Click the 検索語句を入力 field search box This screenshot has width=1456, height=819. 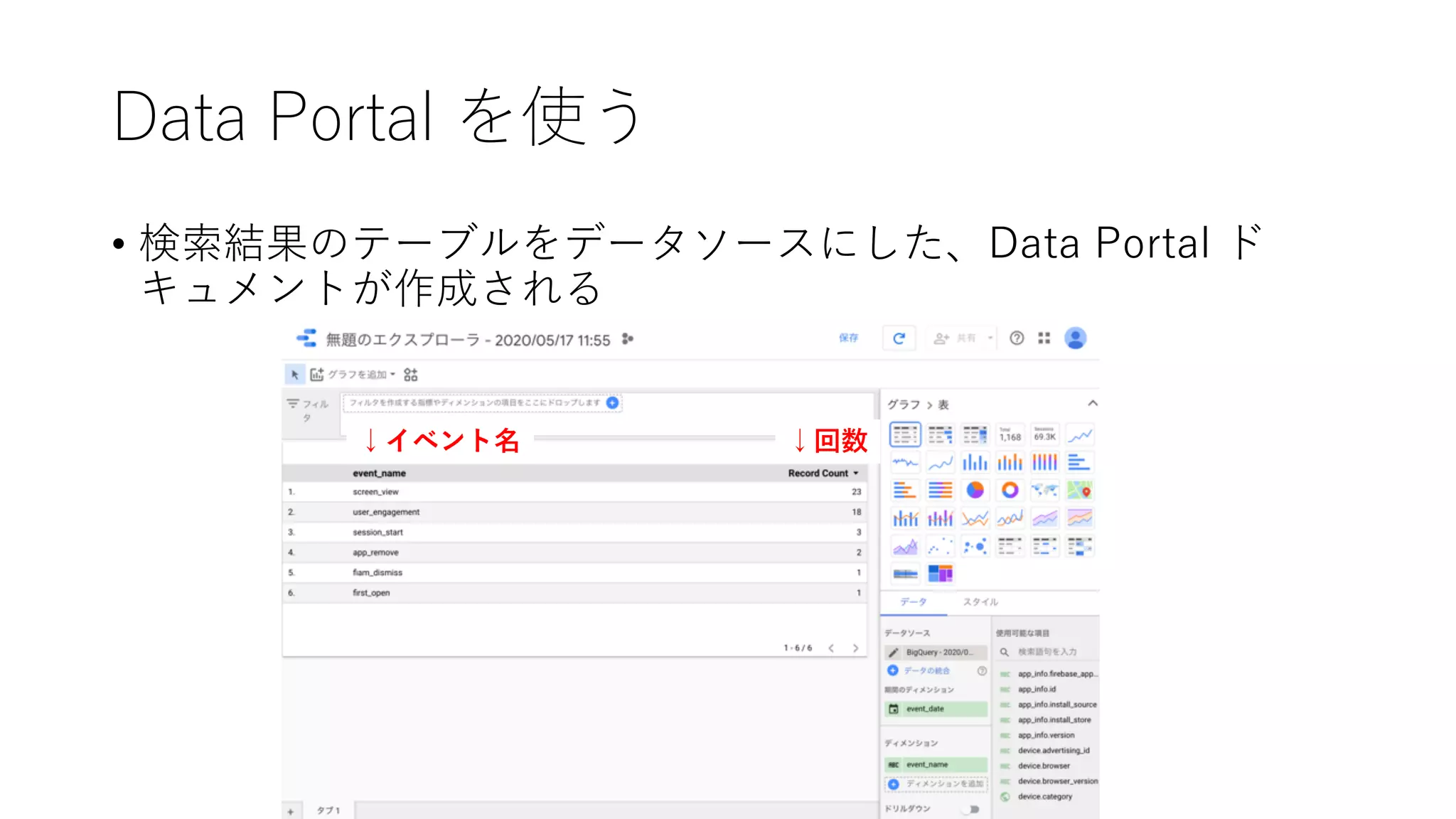[1046, 652]
